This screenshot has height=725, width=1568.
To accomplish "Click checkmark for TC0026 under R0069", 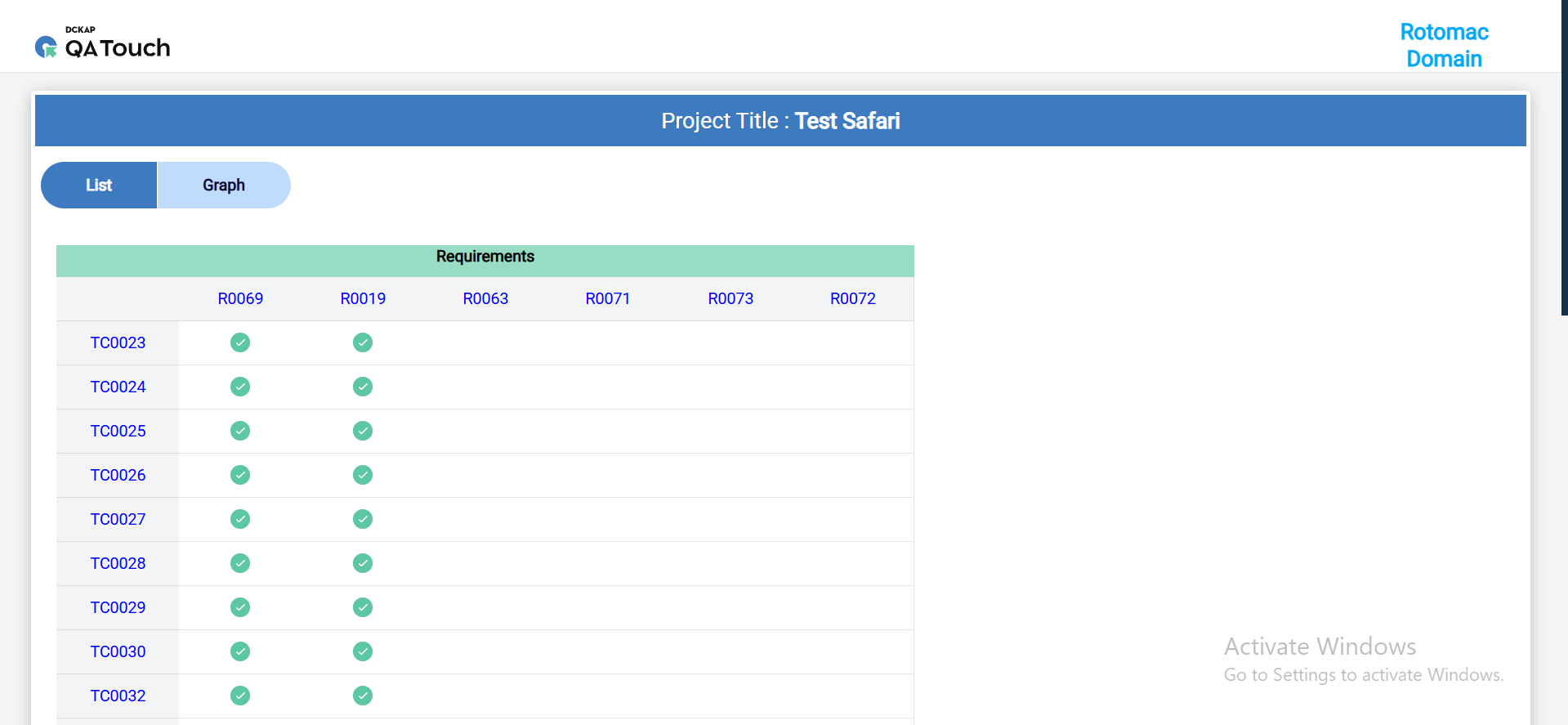I will (x=240, y=475).
